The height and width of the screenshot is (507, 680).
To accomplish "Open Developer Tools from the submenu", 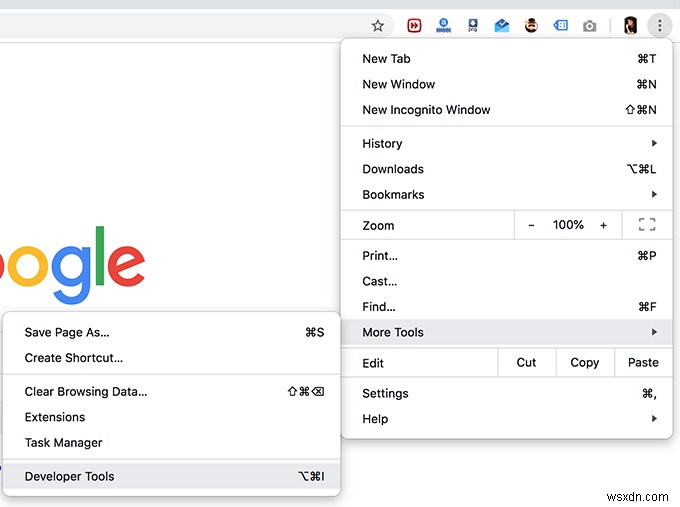I will [172, 476].
